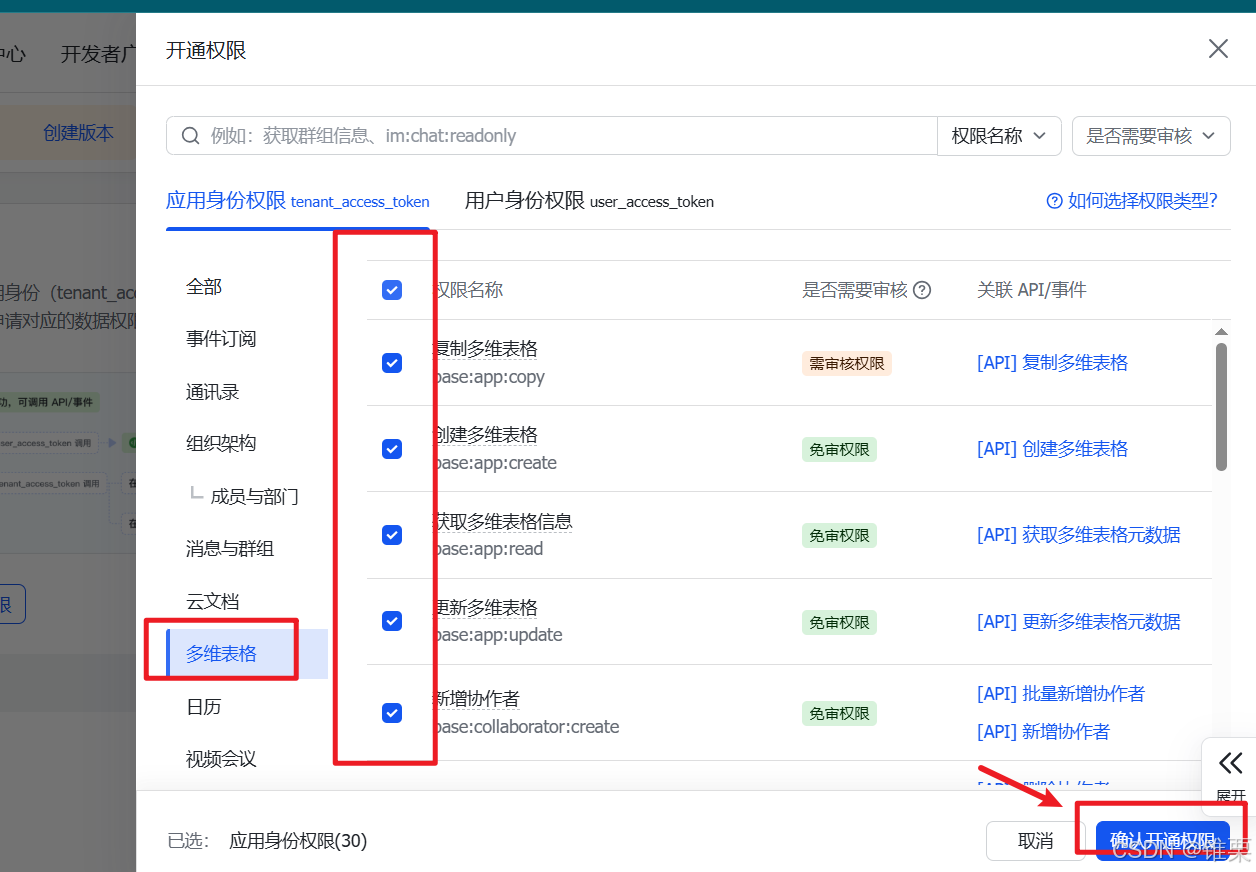Open [API] 更新多维表格元数据 link
This screenshot has width=1256, height=872.
1079,622
